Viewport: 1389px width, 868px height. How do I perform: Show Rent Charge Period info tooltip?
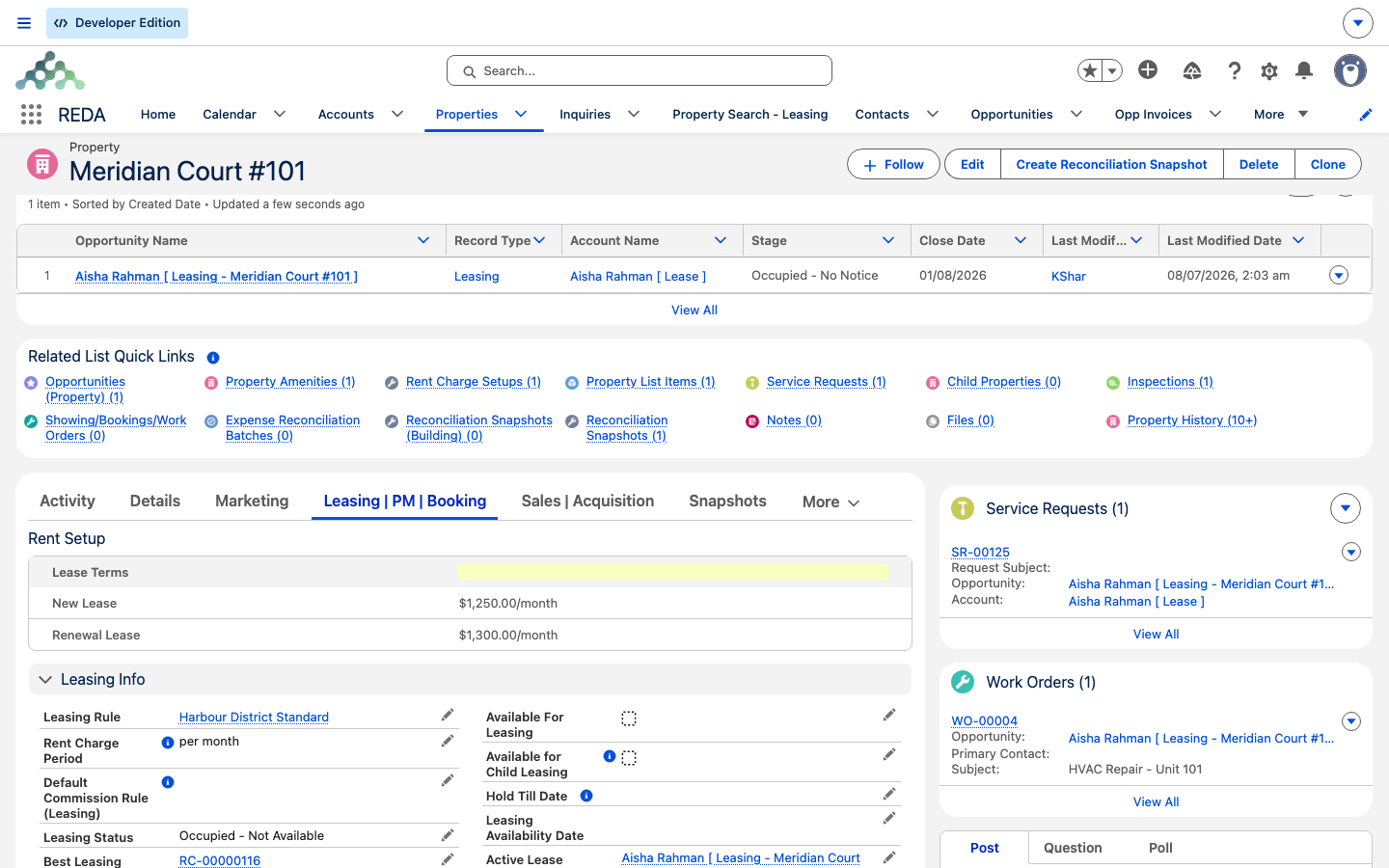[168, 743]
